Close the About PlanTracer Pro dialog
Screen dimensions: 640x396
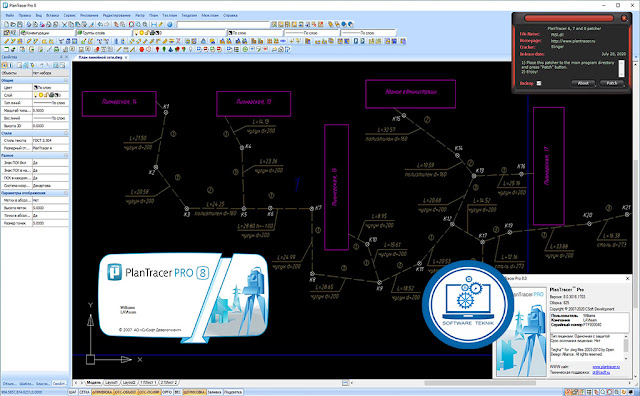[x=627, y=278]
